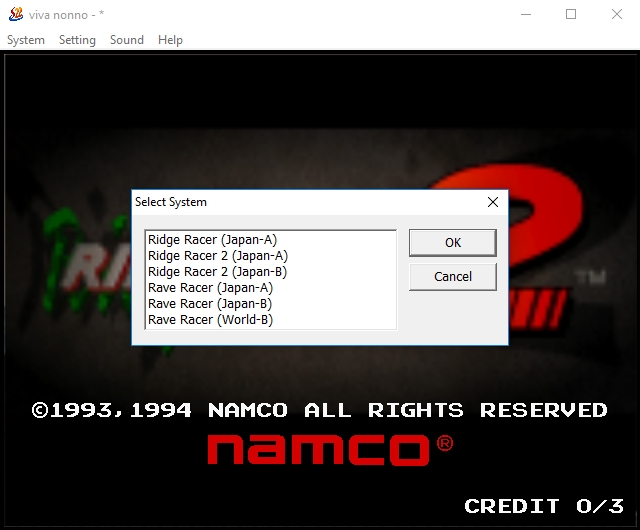Viewport: 640px width, 530px height.
Task: Close the viva nonno window
Action: 617,14
